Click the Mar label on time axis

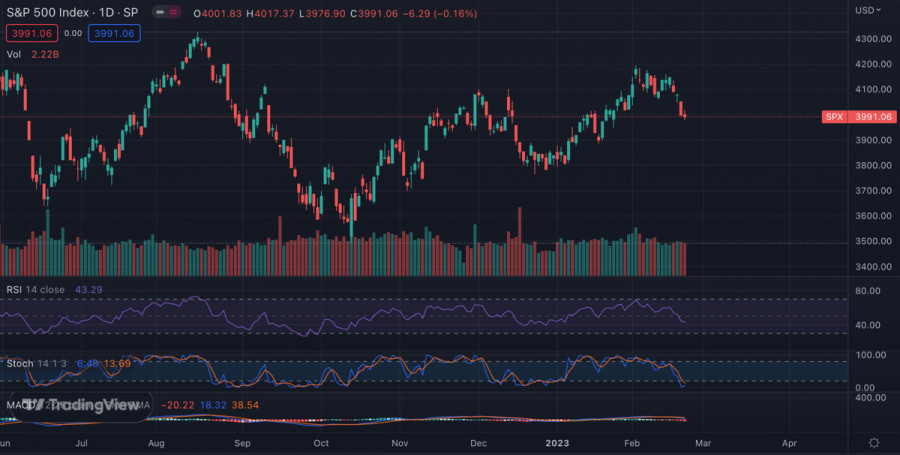[703, 443]
